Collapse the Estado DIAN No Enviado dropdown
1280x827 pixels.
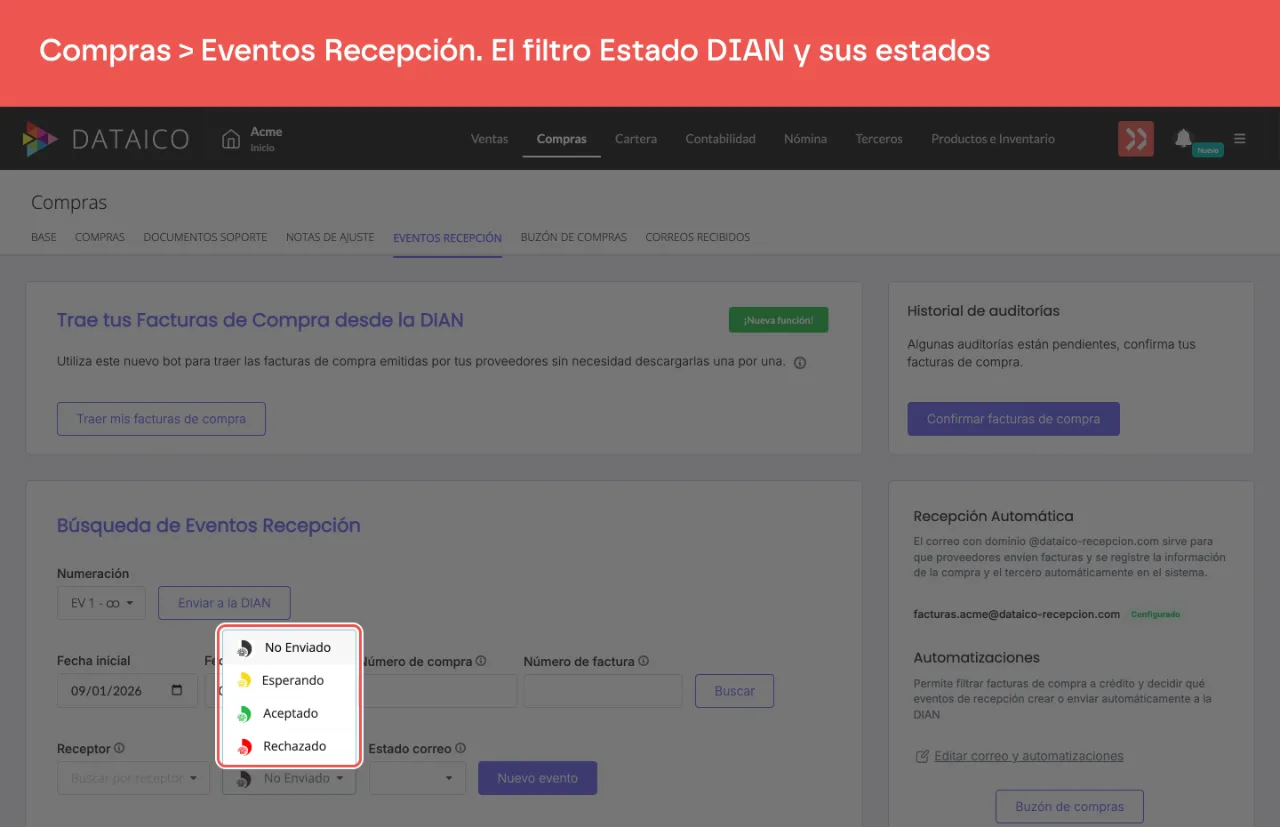tap(289, 778)
